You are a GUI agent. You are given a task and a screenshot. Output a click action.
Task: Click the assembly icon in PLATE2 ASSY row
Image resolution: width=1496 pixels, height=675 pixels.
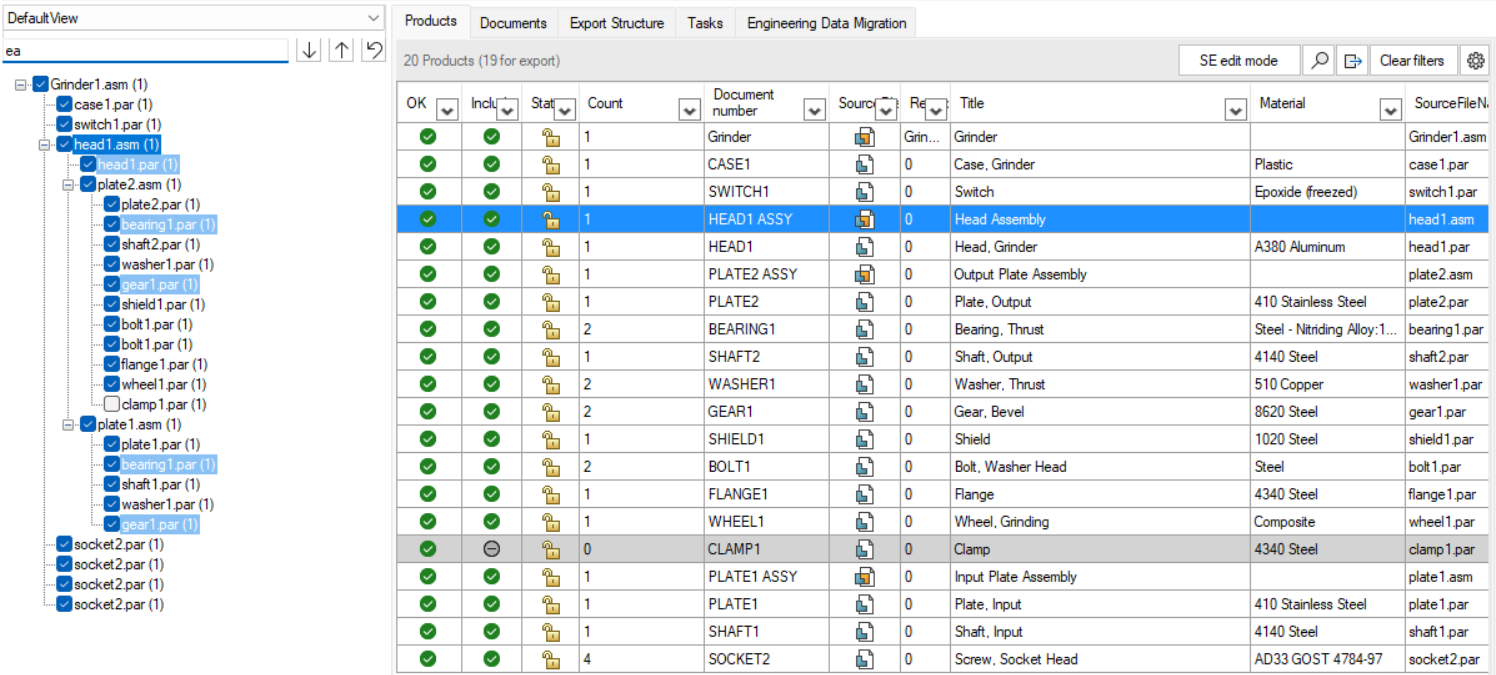click(x=865, y=274)
